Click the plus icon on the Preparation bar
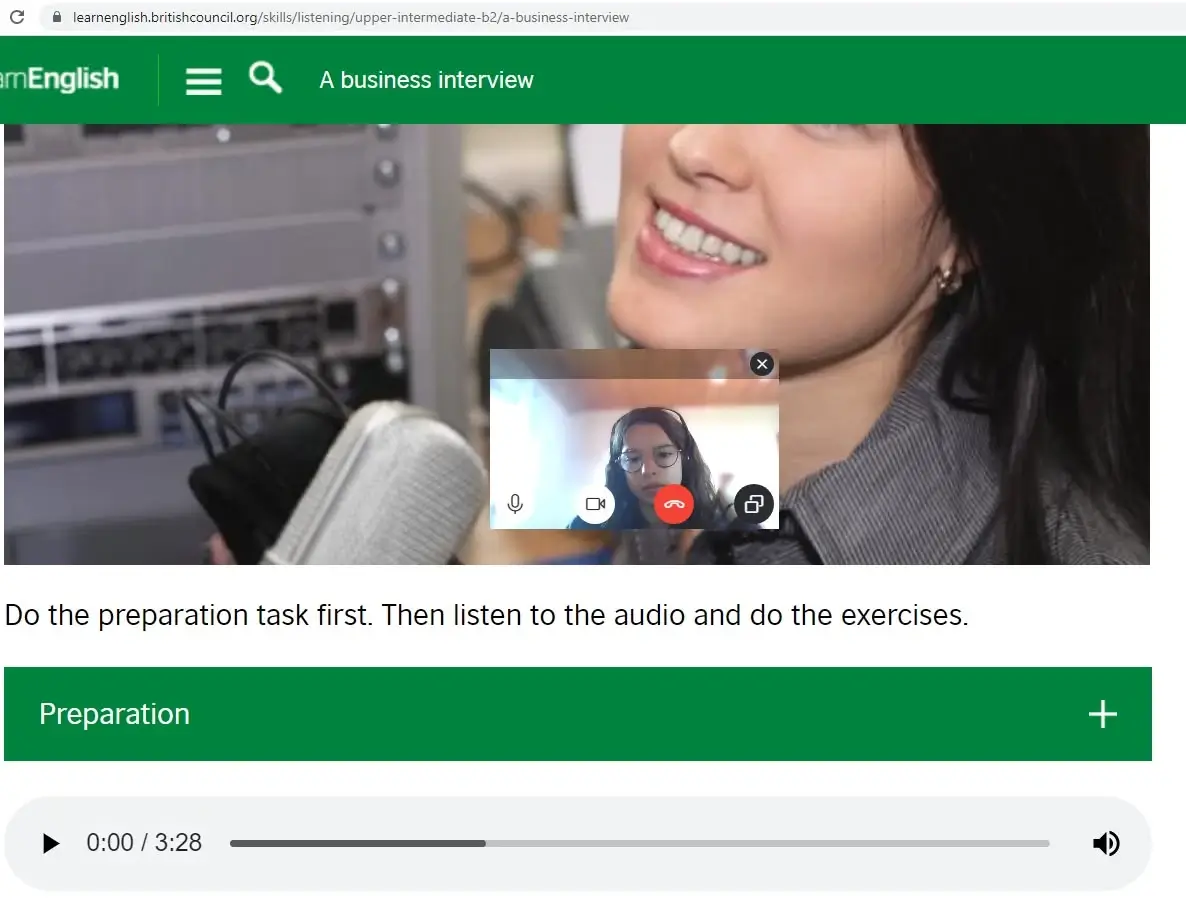 point(1102,714)
